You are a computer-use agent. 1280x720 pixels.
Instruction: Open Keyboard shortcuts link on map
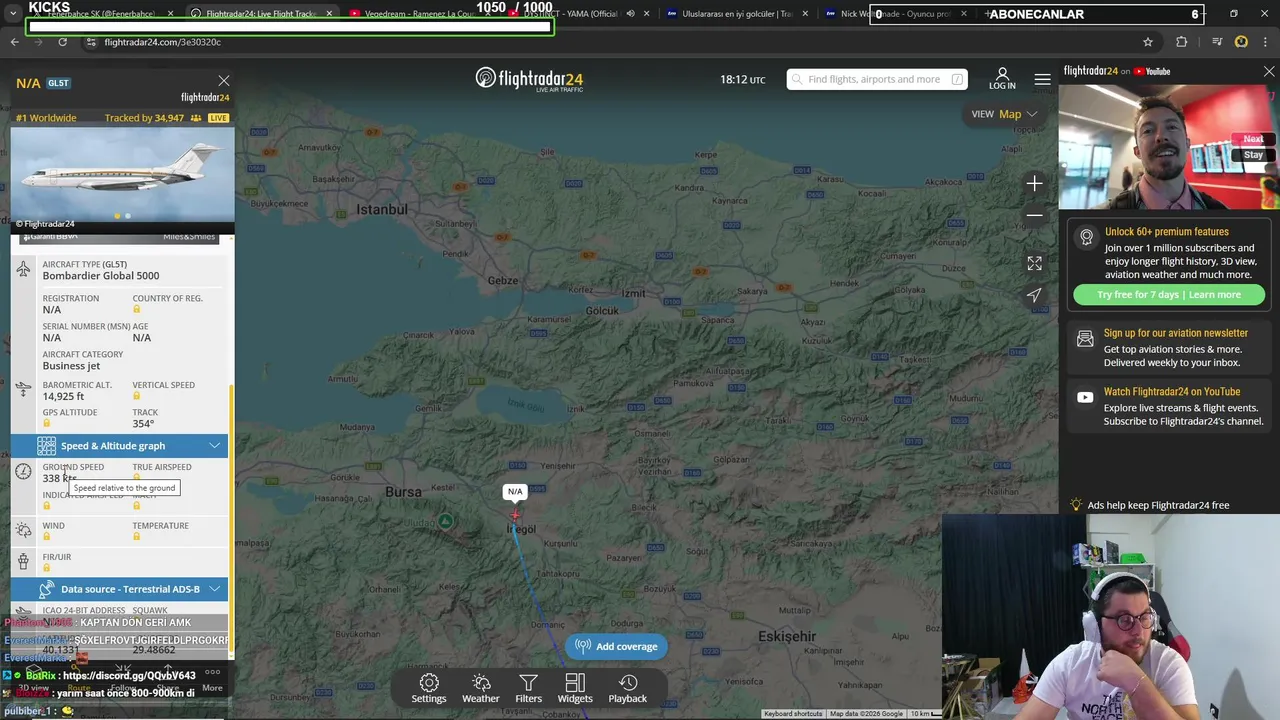coord(793,714)
